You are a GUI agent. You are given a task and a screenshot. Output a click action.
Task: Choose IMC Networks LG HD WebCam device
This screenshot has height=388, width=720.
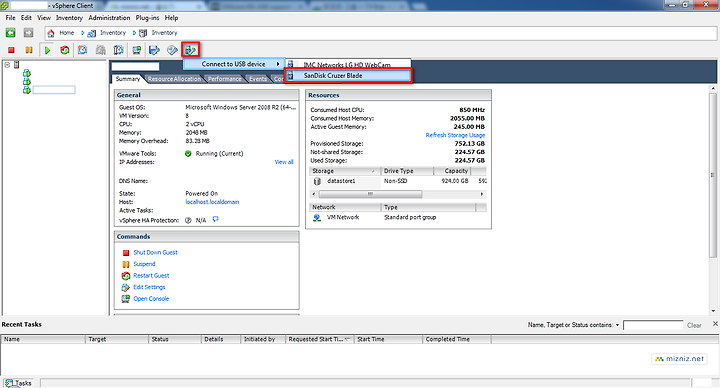tap(348, 65)
